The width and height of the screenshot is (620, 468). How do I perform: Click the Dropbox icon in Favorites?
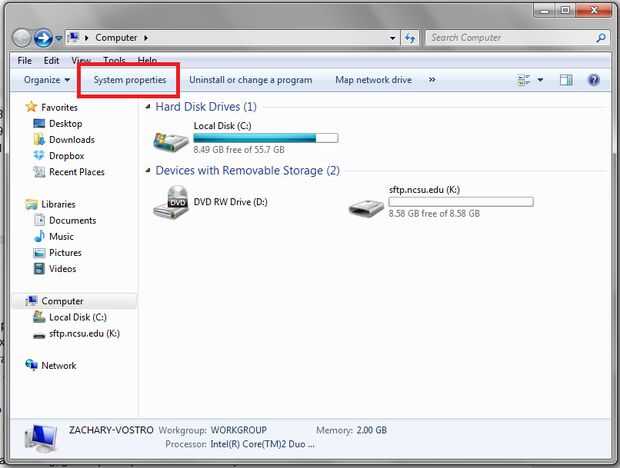[39, 155]
